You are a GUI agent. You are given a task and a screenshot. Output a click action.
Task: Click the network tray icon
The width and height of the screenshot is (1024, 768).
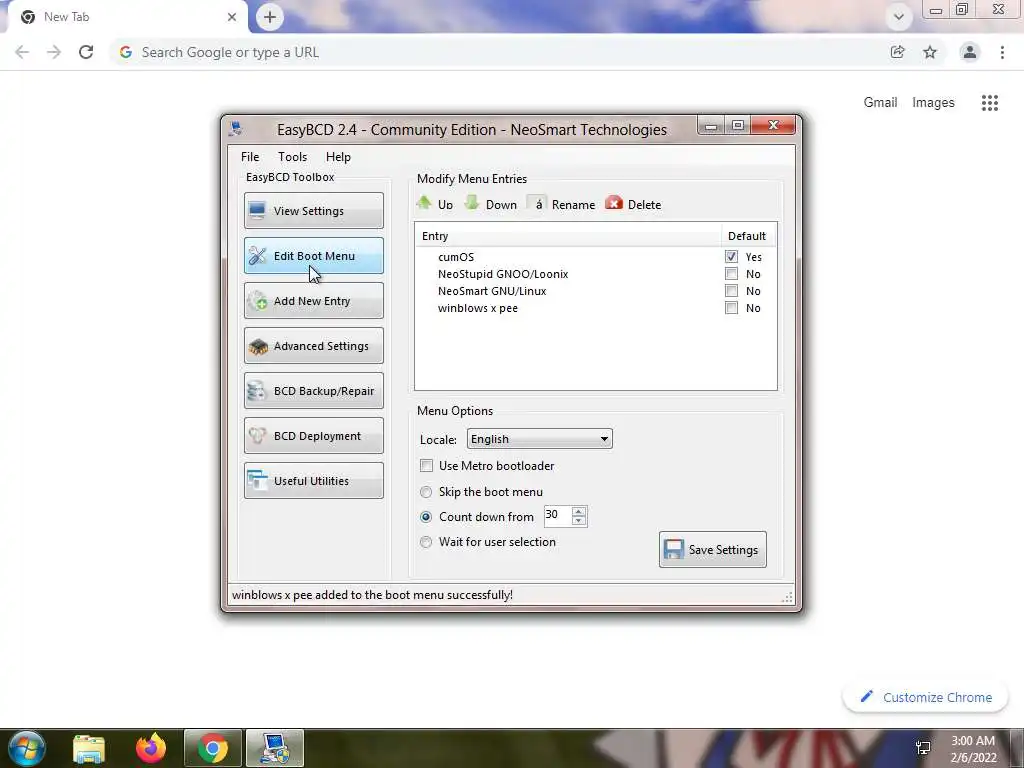click(x=923, y=748)
